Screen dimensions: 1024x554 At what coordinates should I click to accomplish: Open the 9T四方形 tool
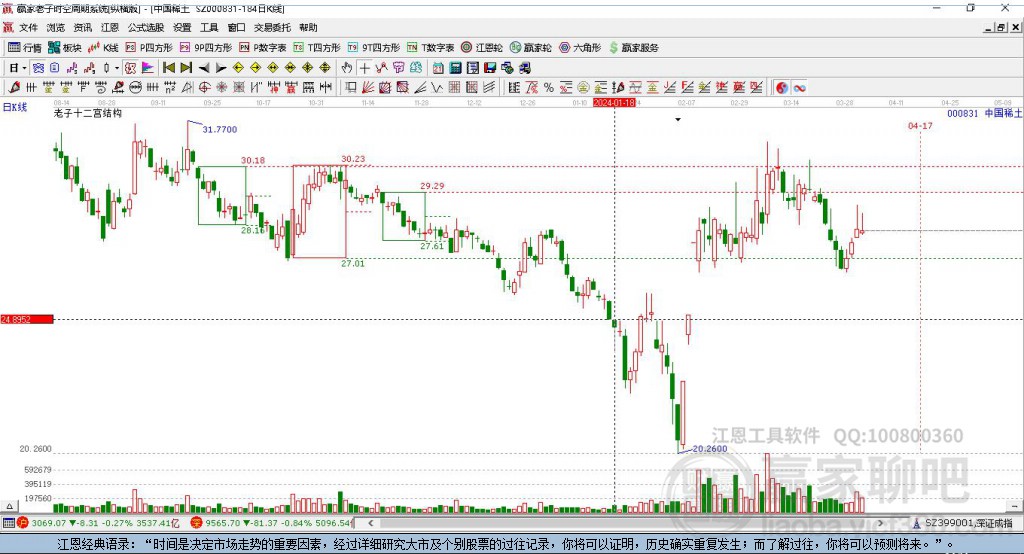[x=374, y=48]
